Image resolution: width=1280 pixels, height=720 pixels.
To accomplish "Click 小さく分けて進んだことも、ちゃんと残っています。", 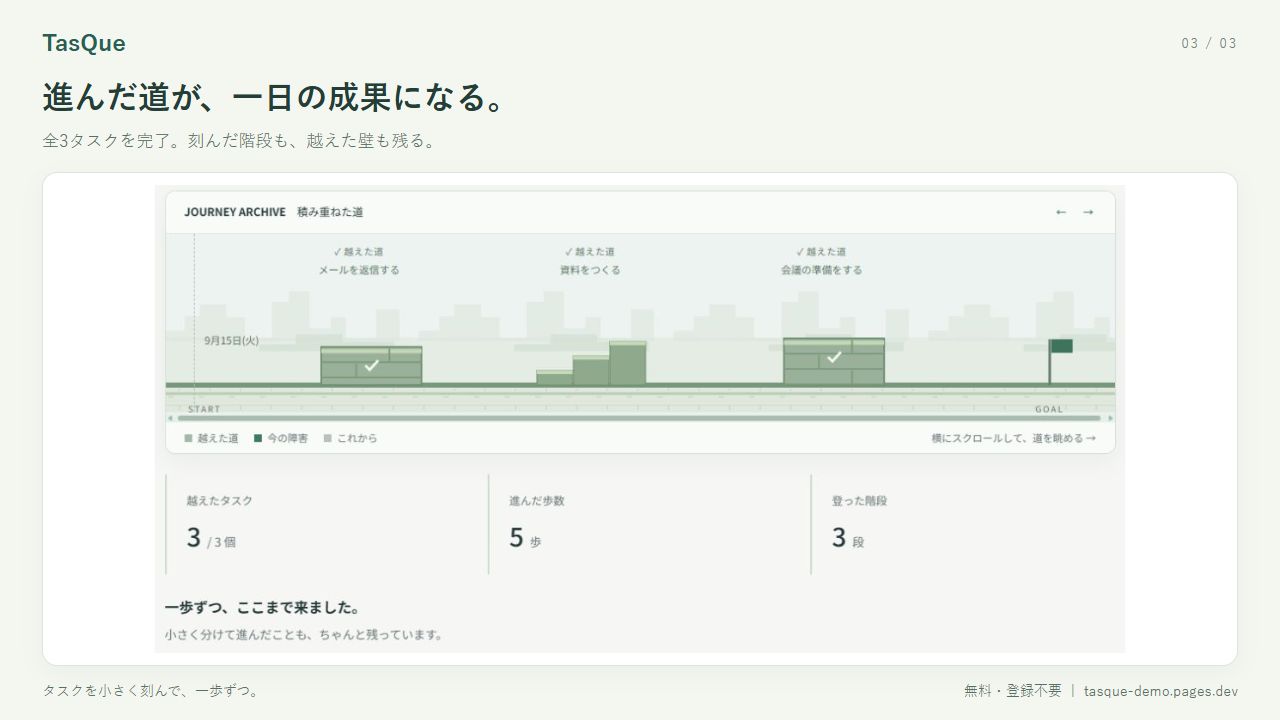I will tap(304, 634).
